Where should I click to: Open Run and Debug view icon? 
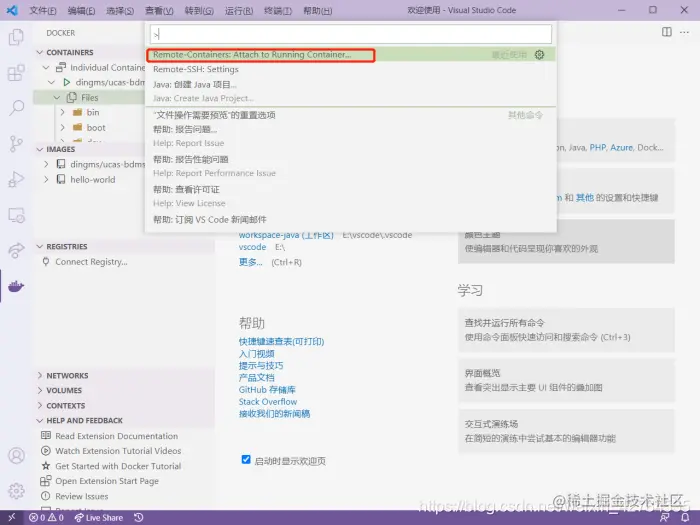[x=16, y=179]
